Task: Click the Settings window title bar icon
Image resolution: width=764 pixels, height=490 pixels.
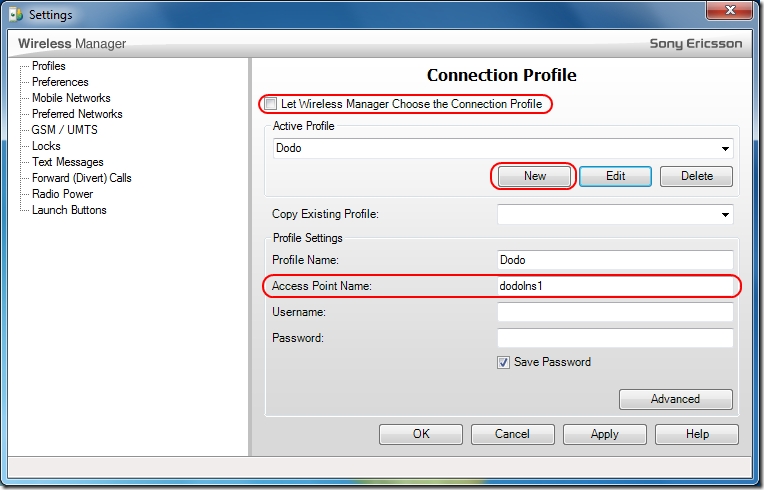Action: (15, 15)
